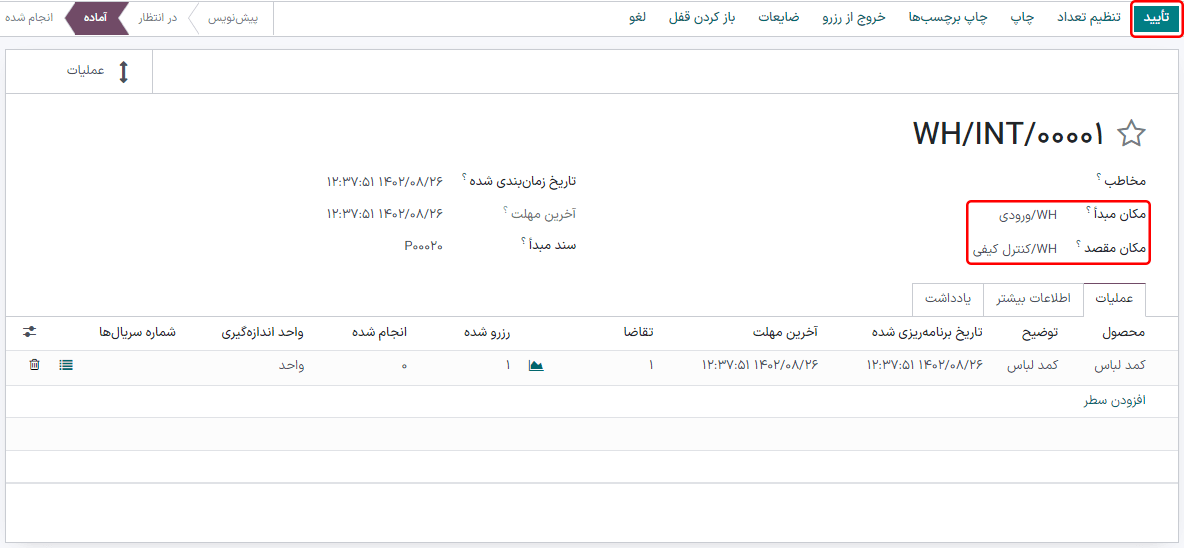Click باز کردن قفل button
1184x548 pixels.
point(701,18)
